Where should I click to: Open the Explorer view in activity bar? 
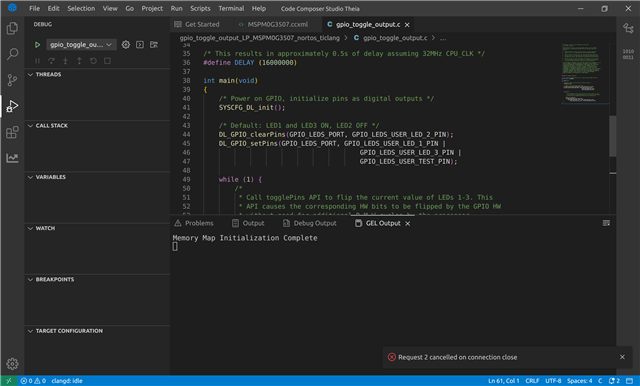[x=12, y=29]
